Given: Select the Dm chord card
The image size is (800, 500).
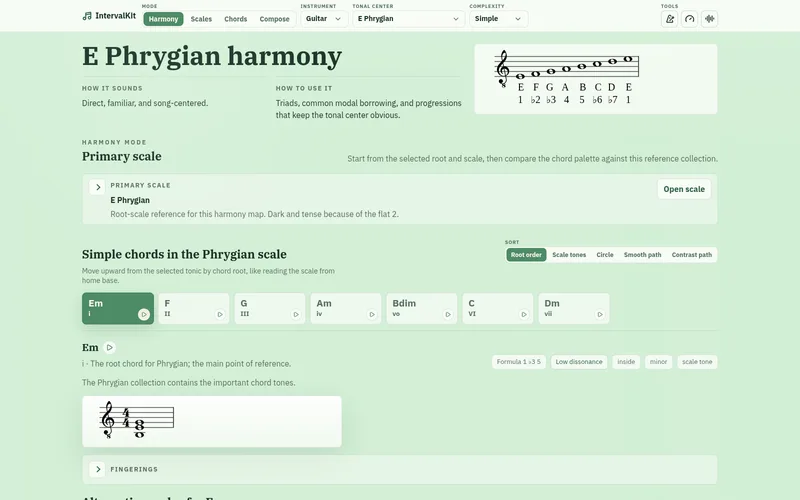Looking at the screenshot, I should tap(574, 308).
